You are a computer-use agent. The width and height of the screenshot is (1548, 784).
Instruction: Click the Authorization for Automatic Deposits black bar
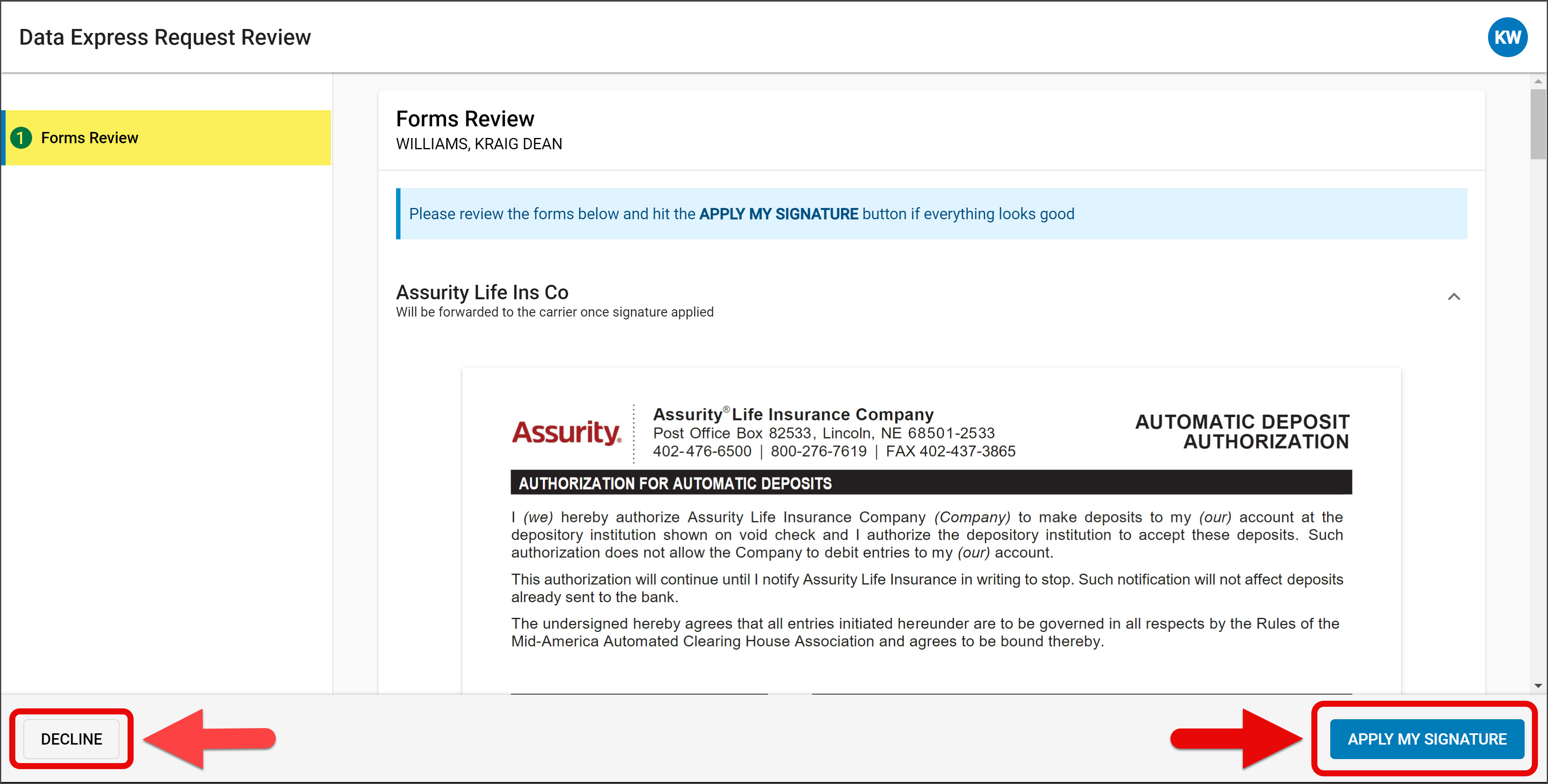pyautogui.click(x=930, y=483)
